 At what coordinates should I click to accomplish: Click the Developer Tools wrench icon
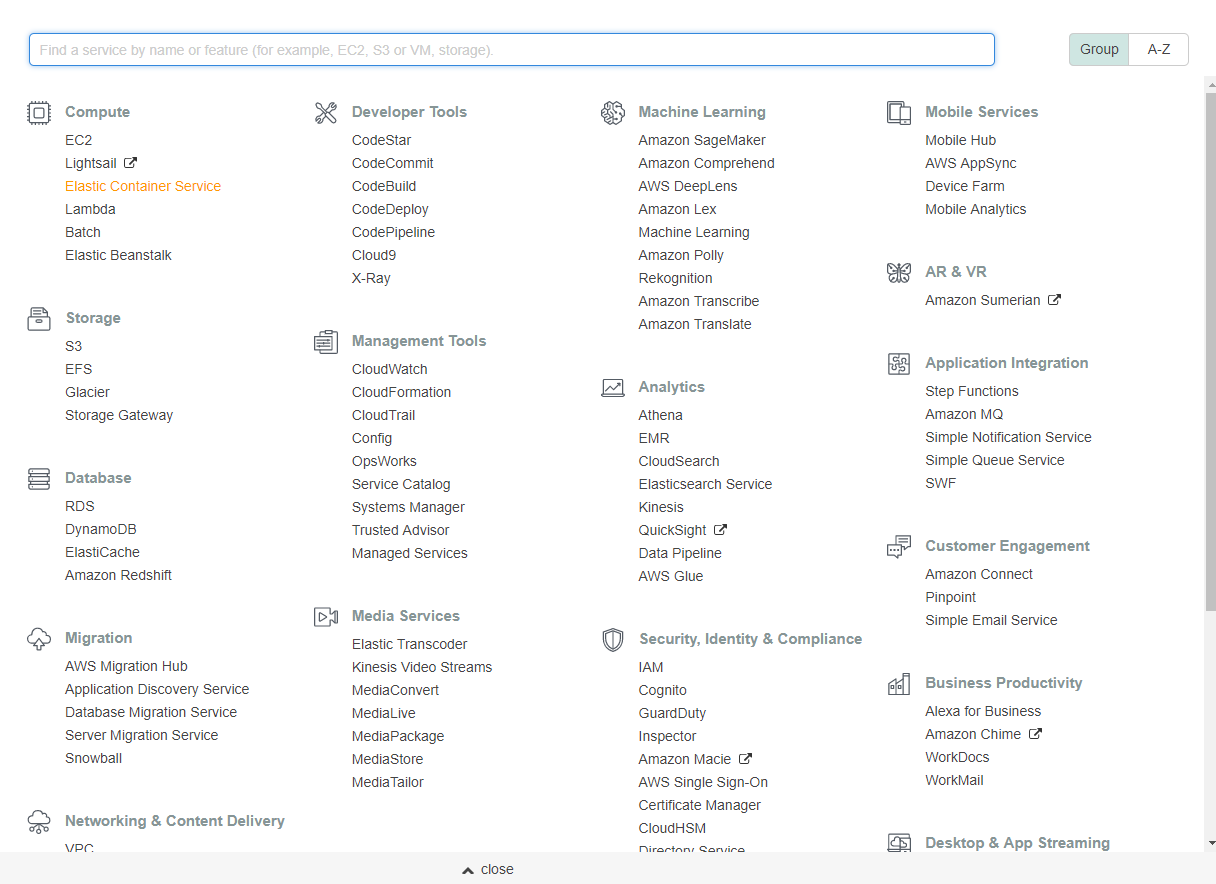pos(326,112)
